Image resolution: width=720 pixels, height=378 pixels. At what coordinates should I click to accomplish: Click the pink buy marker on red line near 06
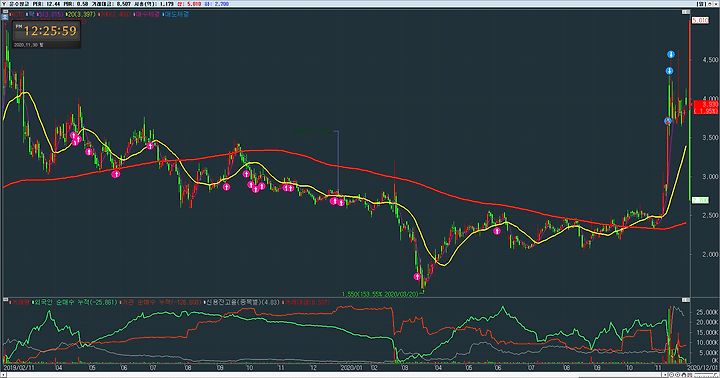coord(116,174)
